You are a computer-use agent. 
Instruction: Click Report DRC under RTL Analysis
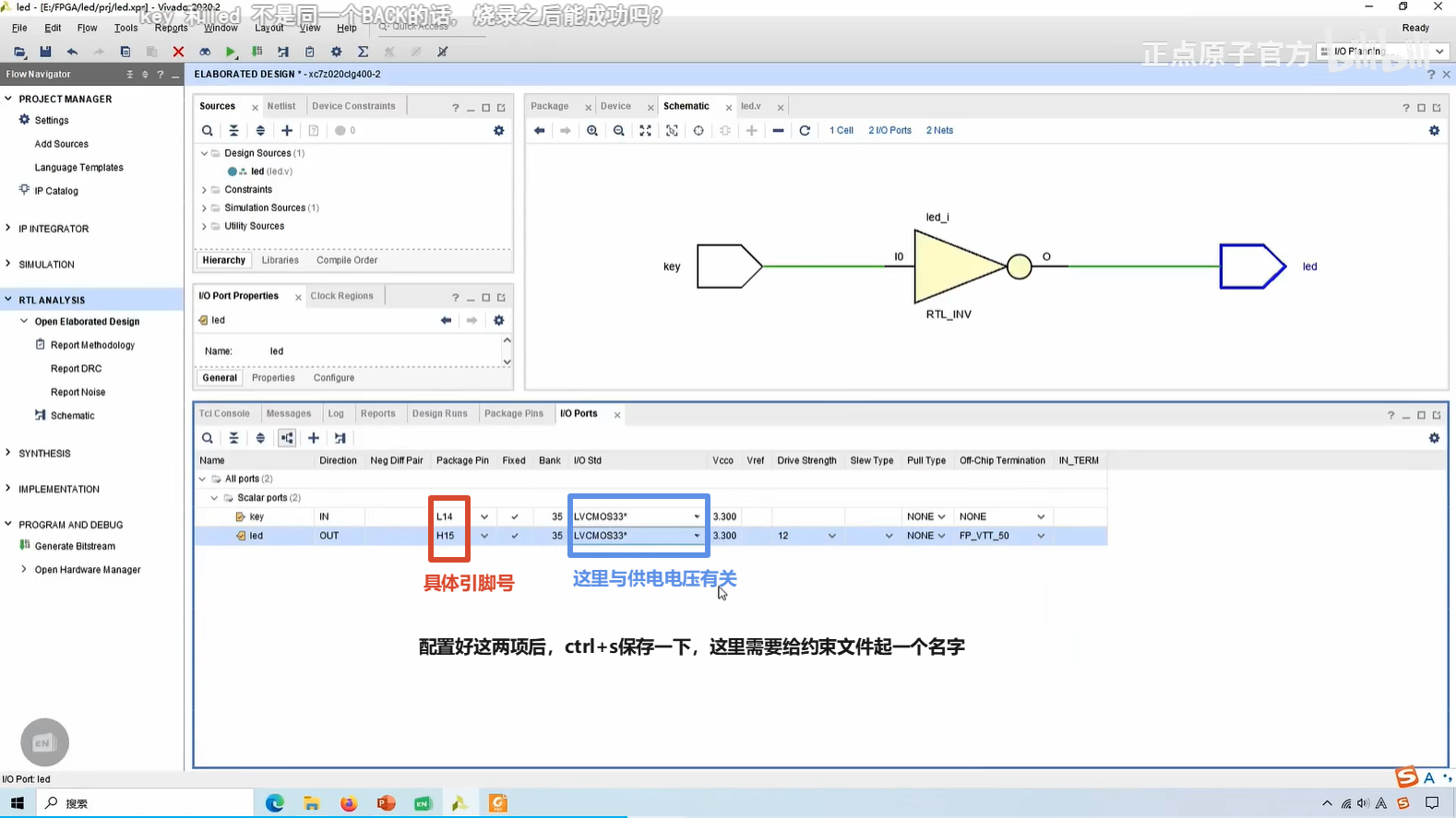point(77,369)
